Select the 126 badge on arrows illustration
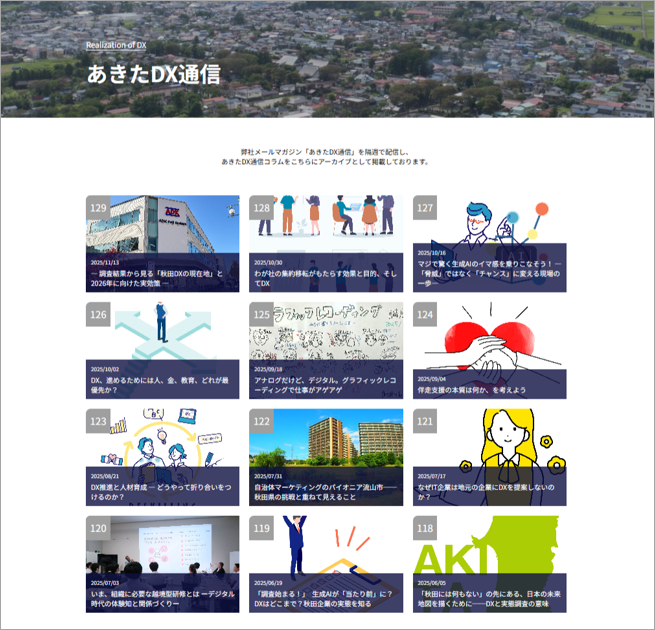The image size is (655, 630). (99, 315)
